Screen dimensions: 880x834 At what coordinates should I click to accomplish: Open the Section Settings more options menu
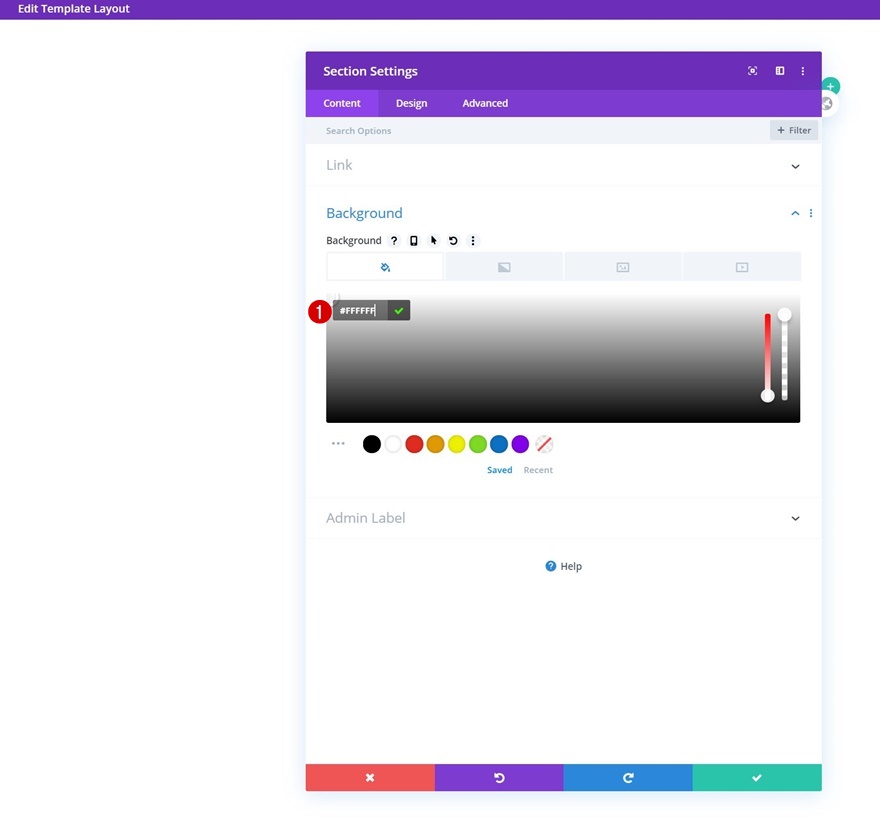click(x=803, y=71)
